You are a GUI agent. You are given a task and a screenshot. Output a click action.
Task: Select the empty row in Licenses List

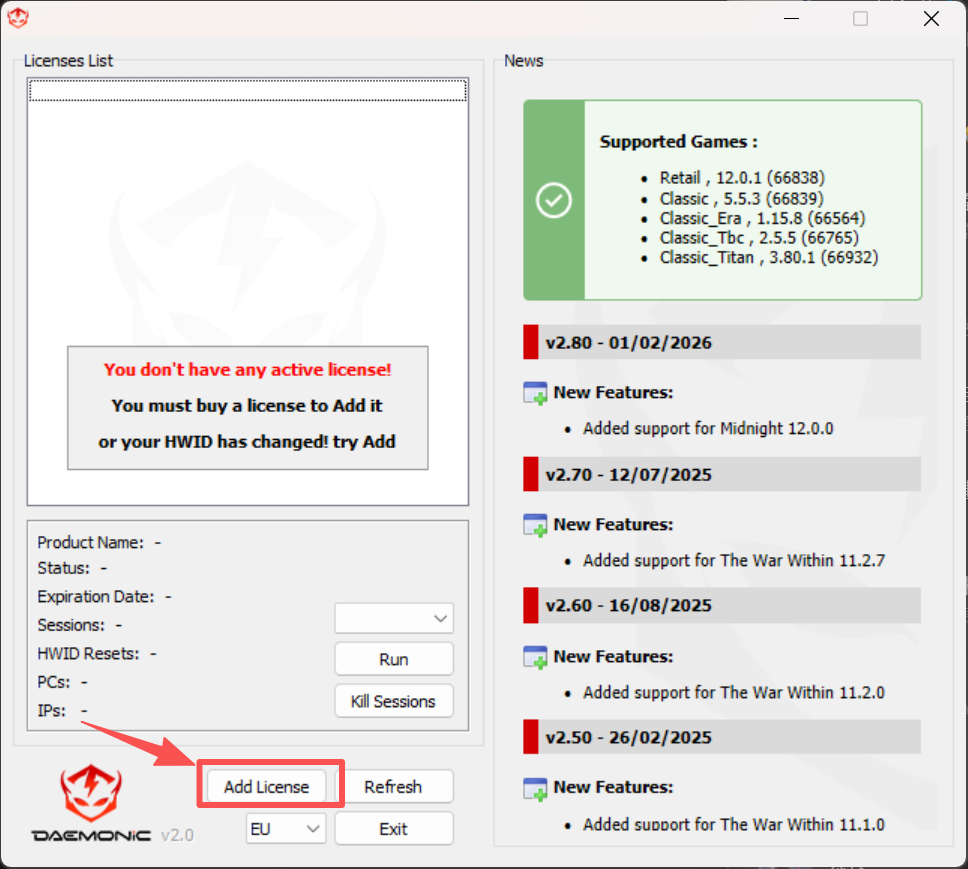tap(248, 90)
